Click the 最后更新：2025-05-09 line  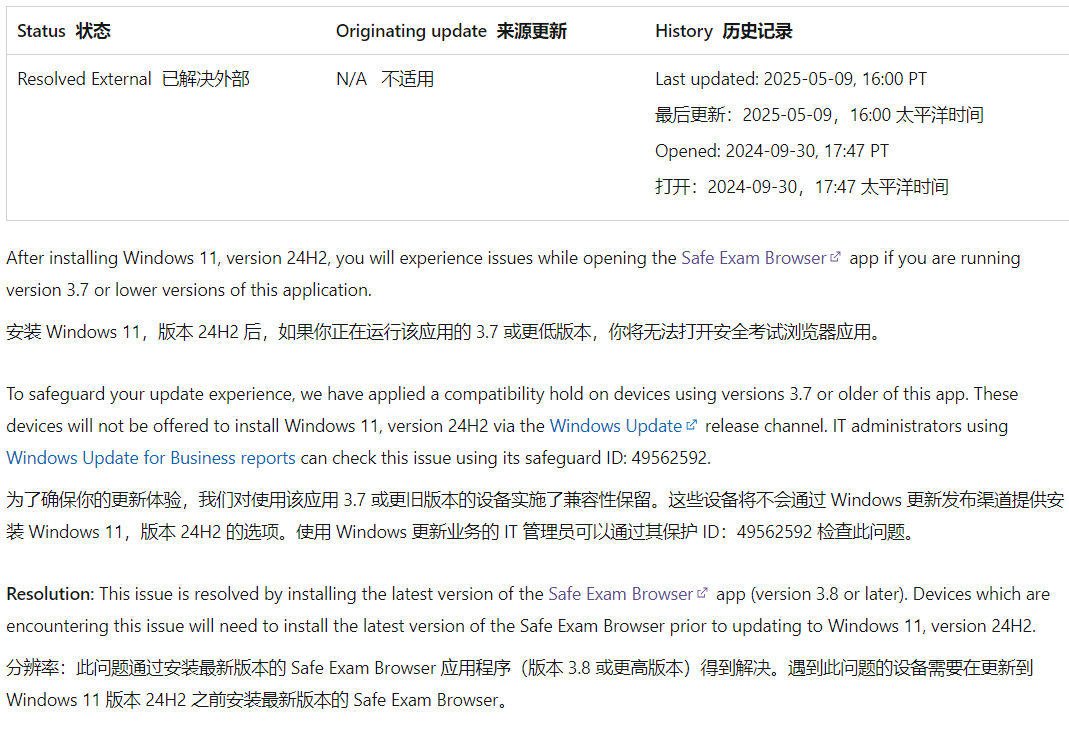coord(819,115)
